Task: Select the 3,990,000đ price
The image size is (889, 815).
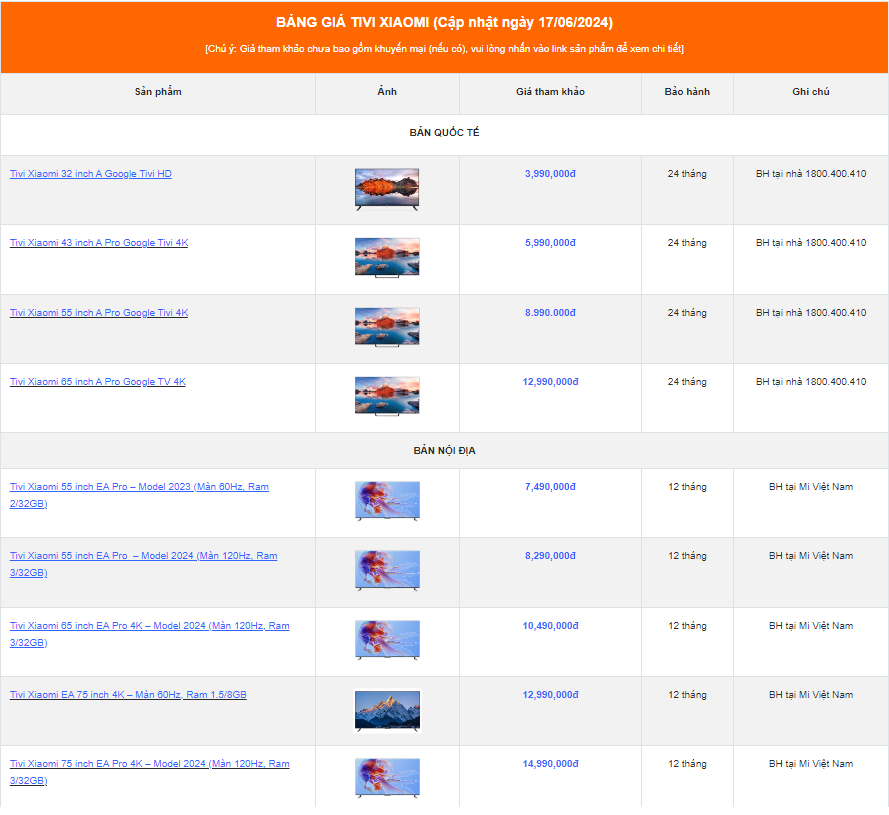Action: [x=550, y=174]
